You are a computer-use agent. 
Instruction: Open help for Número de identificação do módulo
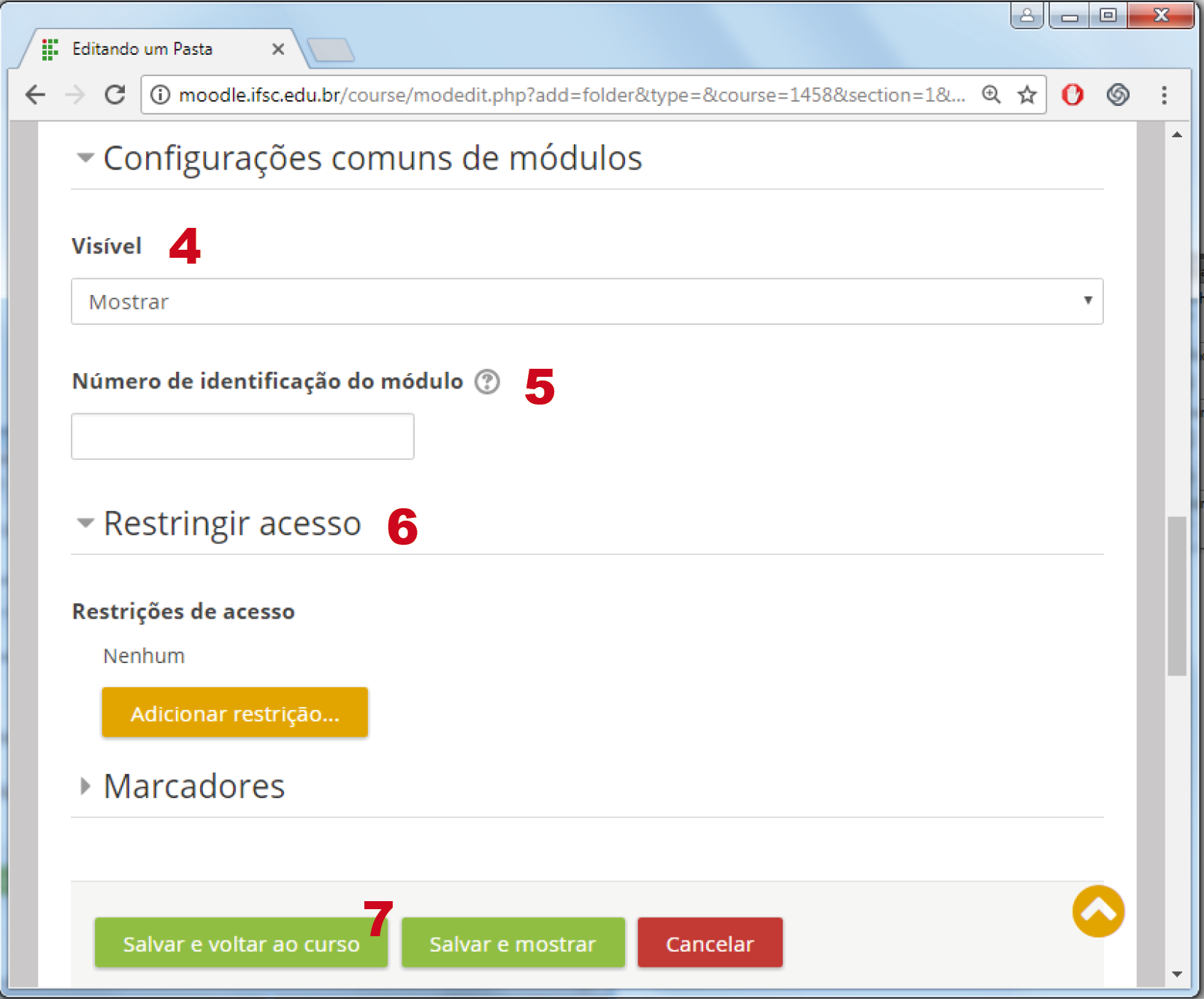(x=487, y=381)
